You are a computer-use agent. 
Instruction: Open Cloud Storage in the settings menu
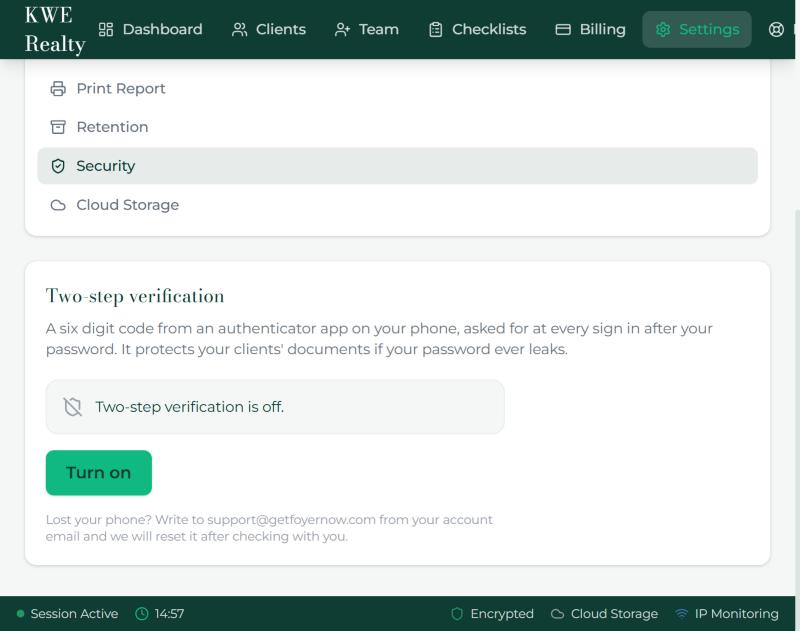[x=397, y=205]
